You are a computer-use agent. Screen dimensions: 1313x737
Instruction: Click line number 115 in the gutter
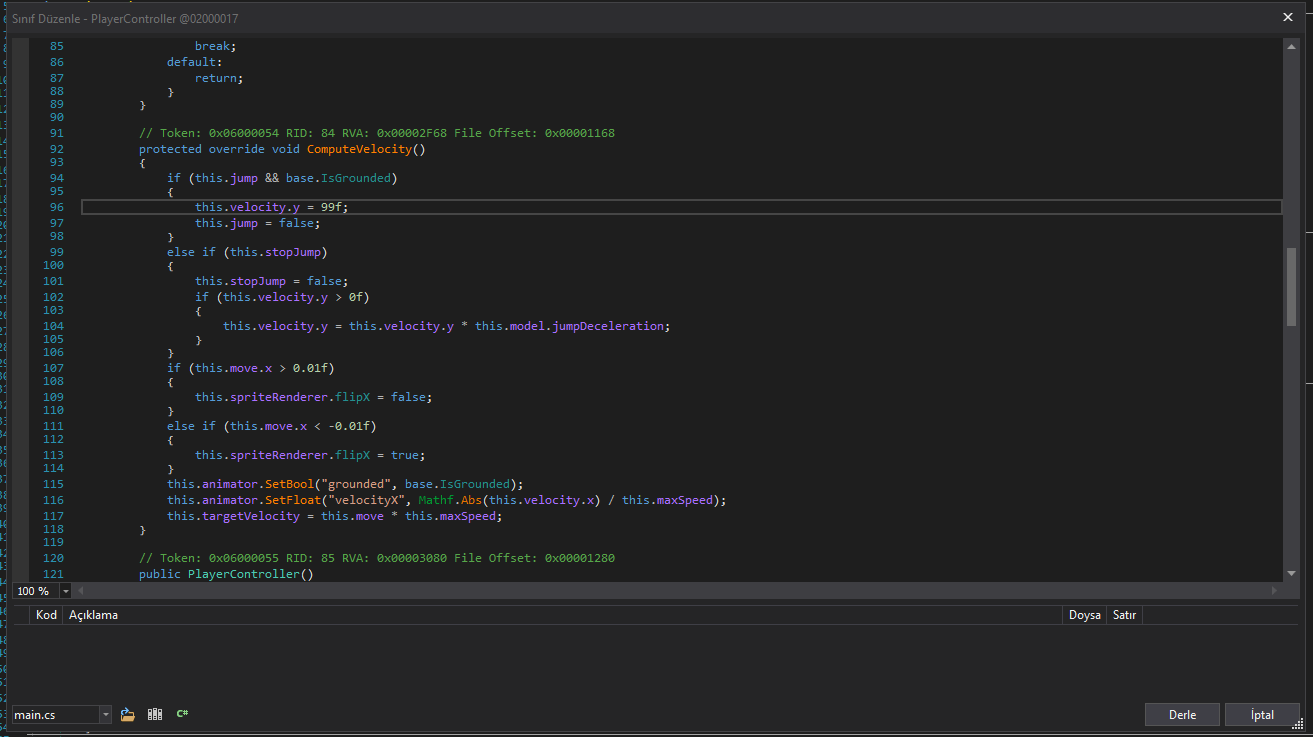click(53, 484)
